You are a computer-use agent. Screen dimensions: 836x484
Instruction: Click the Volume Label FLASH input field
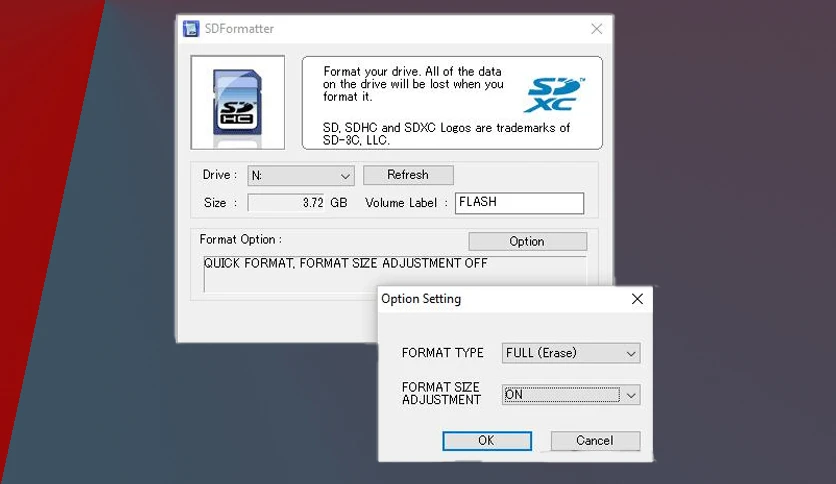click(519, 203)
